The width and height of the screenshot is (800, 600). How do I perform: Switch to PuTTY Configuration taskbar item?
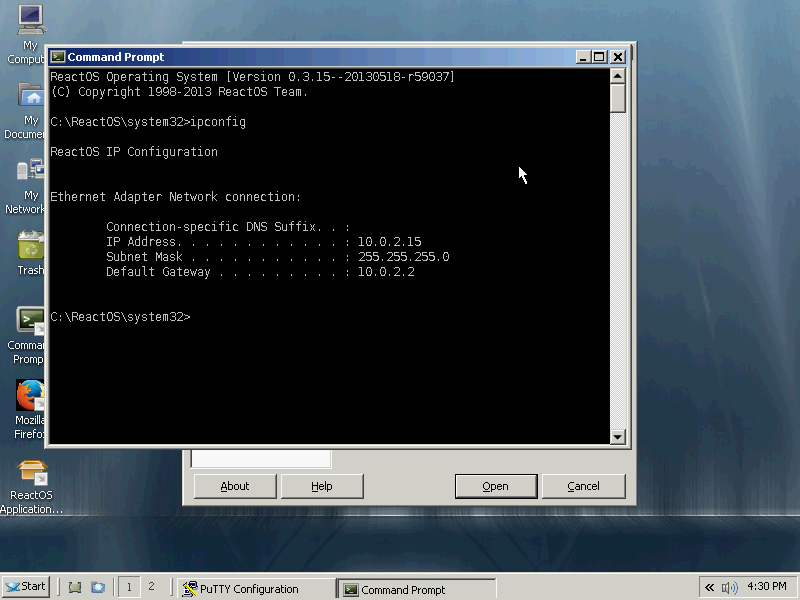coord(256,589)
